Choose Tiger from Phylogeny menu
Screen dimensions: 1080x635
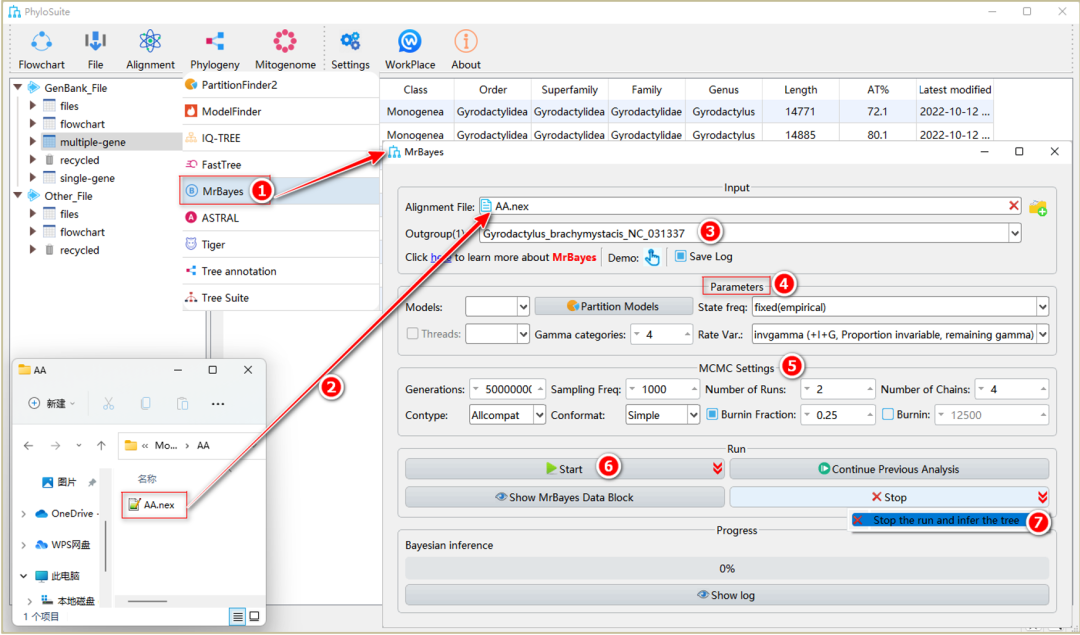281,244
